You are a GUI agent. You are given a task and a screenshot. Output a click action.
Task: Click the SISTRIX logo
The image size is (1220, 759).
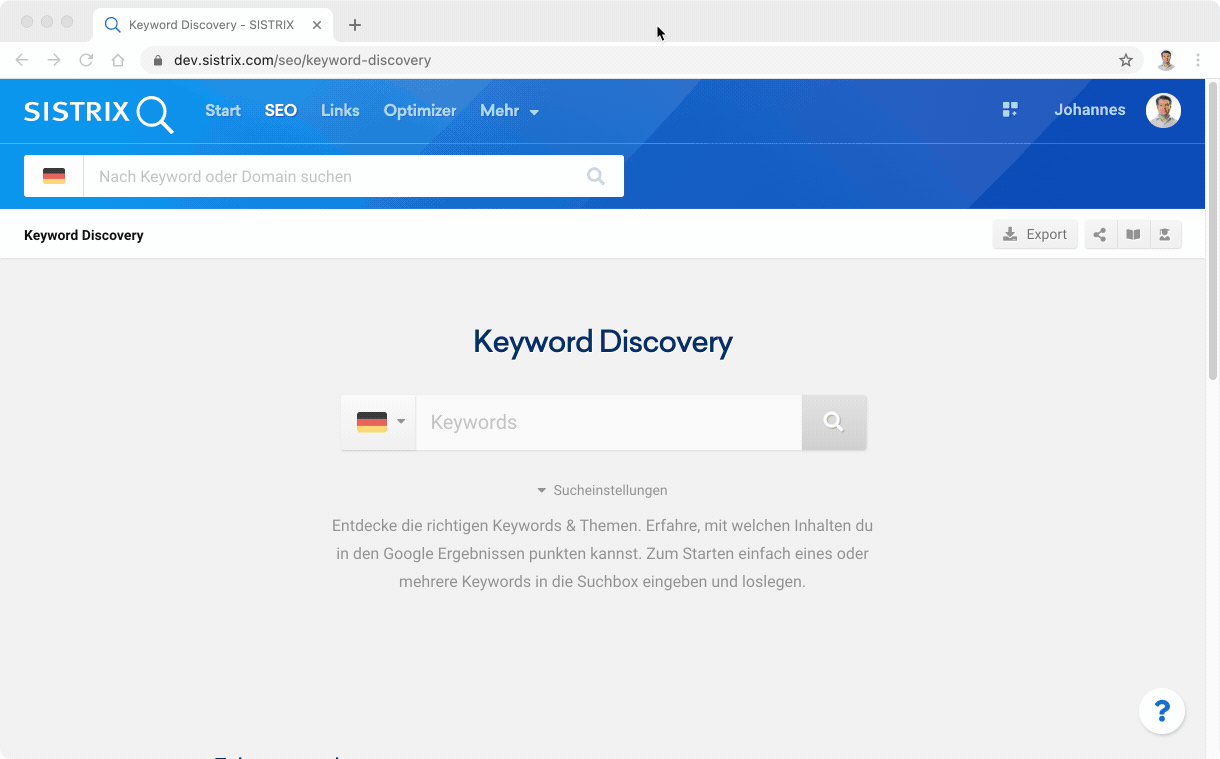coord(98,112)
